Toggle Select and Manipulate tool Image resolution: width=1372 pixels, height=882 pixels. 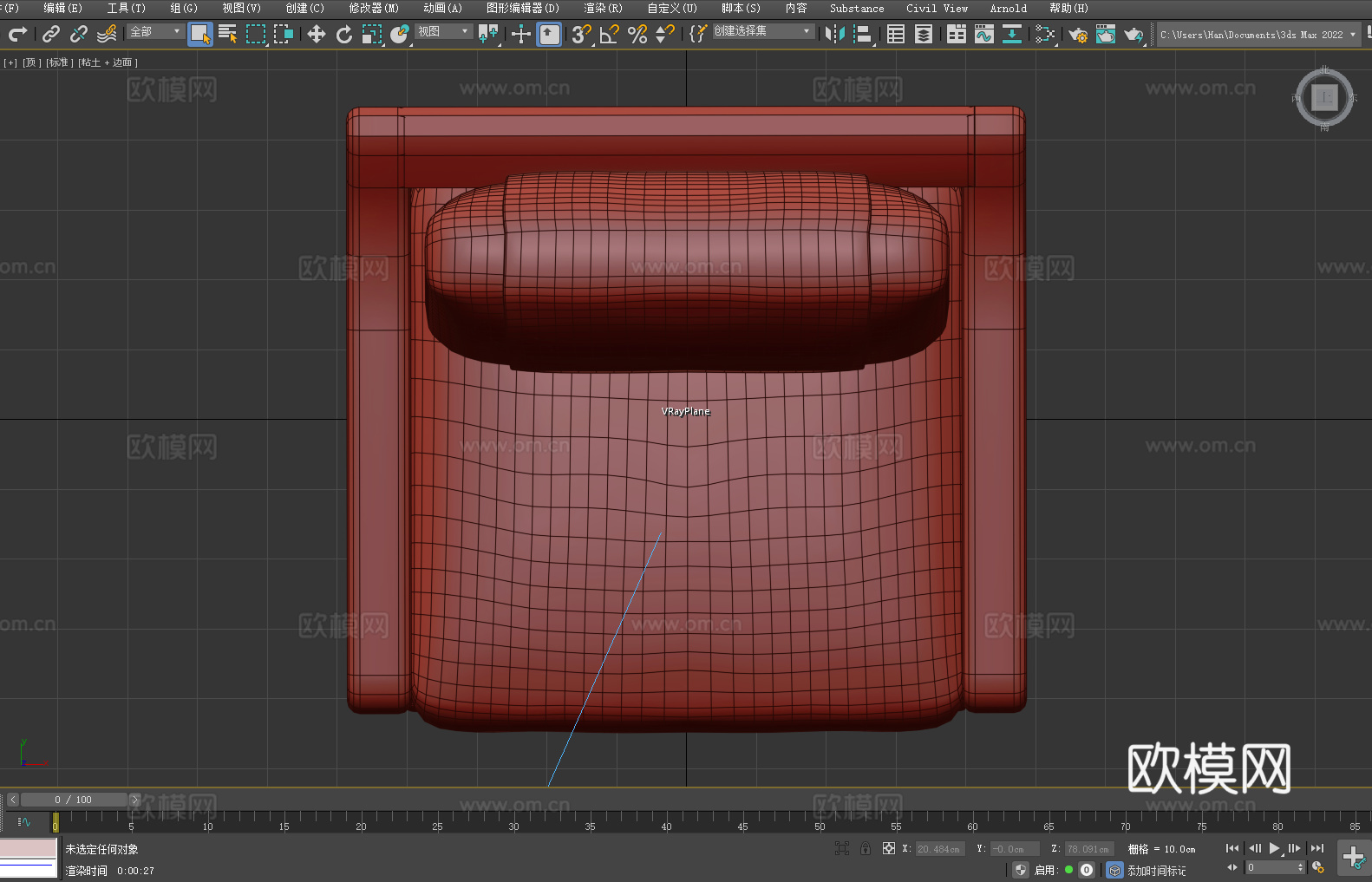[521, 34]
